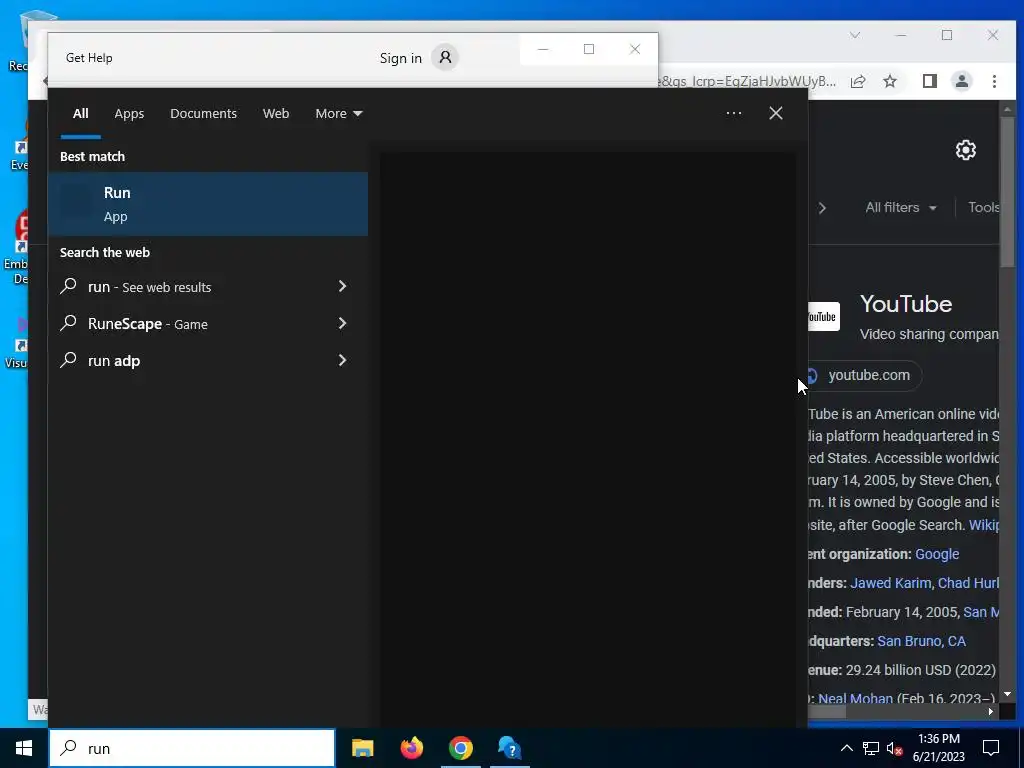Open the San Bruno, CA headquarters link
The height and width of the screenshot is (768, 1024).
pos(921,641)
